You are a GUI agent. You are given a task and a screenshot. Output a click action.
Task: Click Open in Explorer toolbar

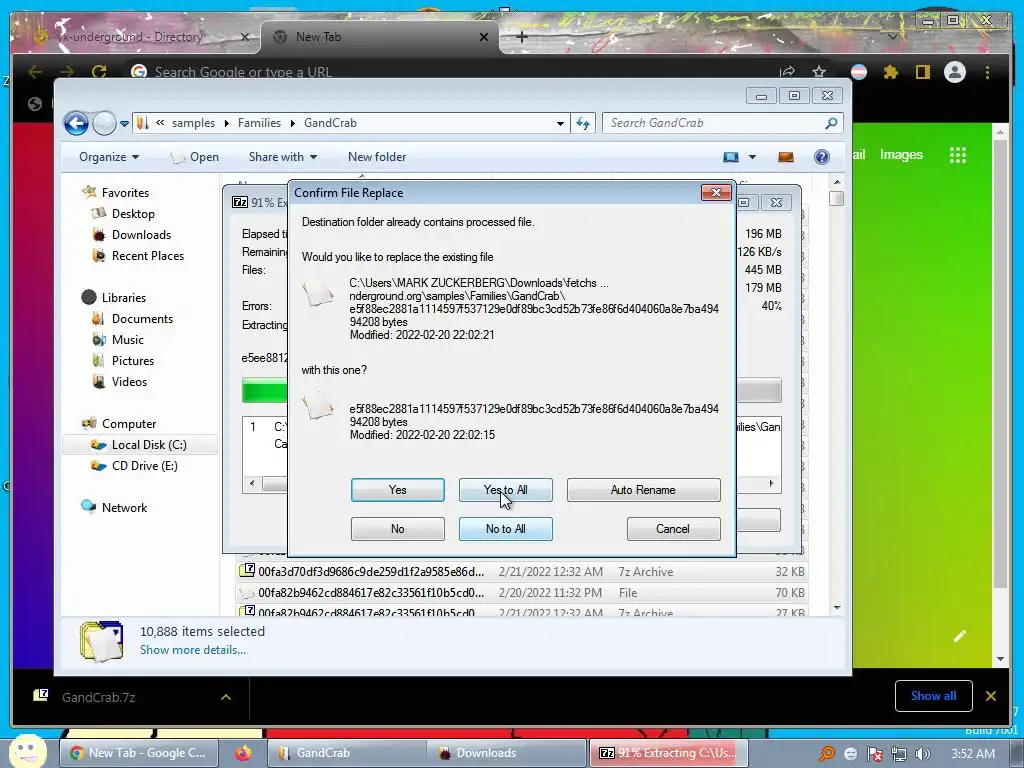[x=195, y=157]
